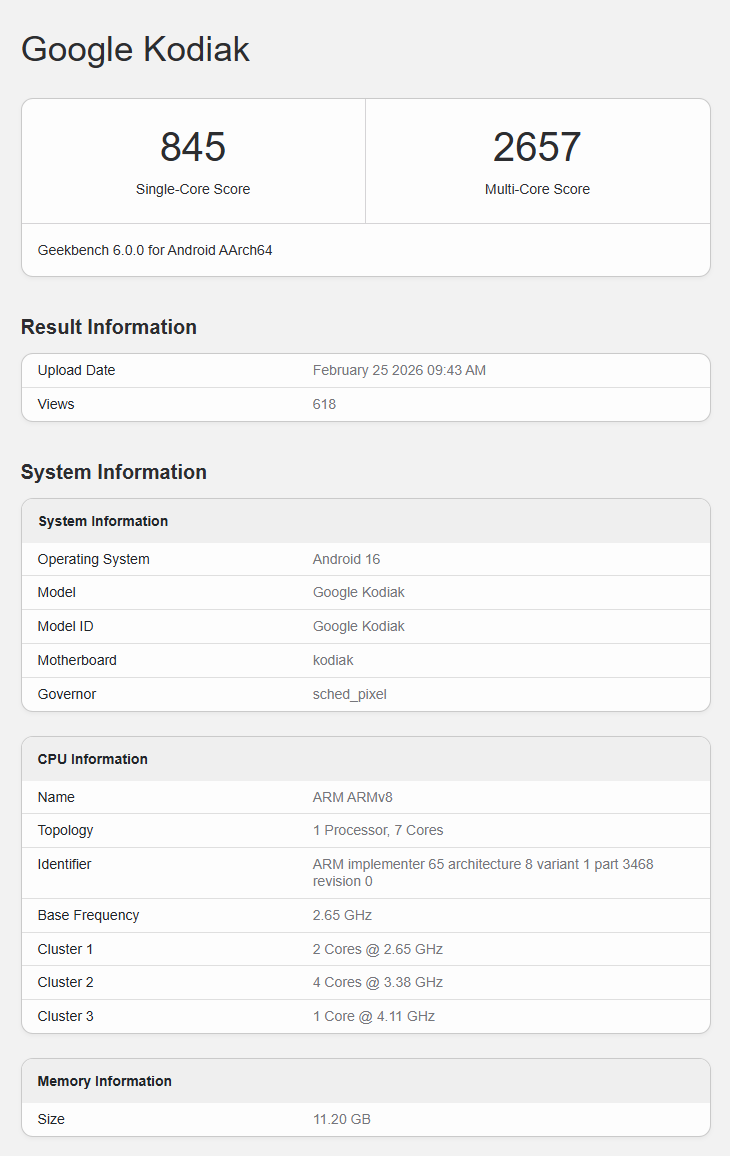
Task: Click the System Information table header
Action: pyautogui.click(x=103, y=521)
